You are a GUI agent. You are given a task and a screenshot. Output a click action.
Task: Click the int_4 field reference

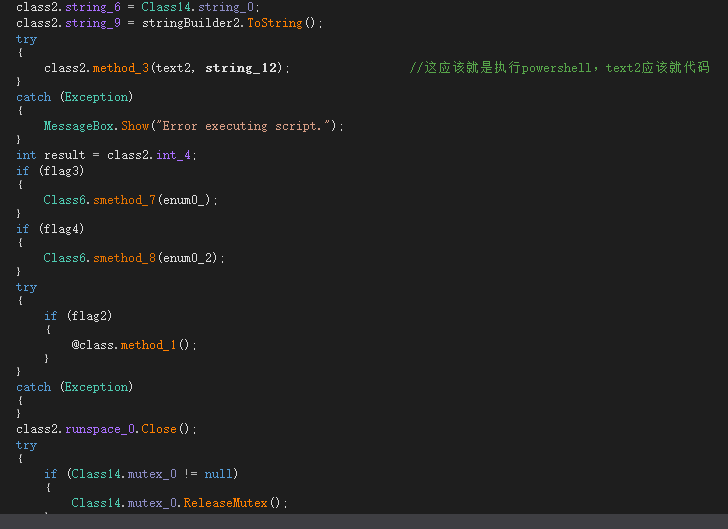176,155
